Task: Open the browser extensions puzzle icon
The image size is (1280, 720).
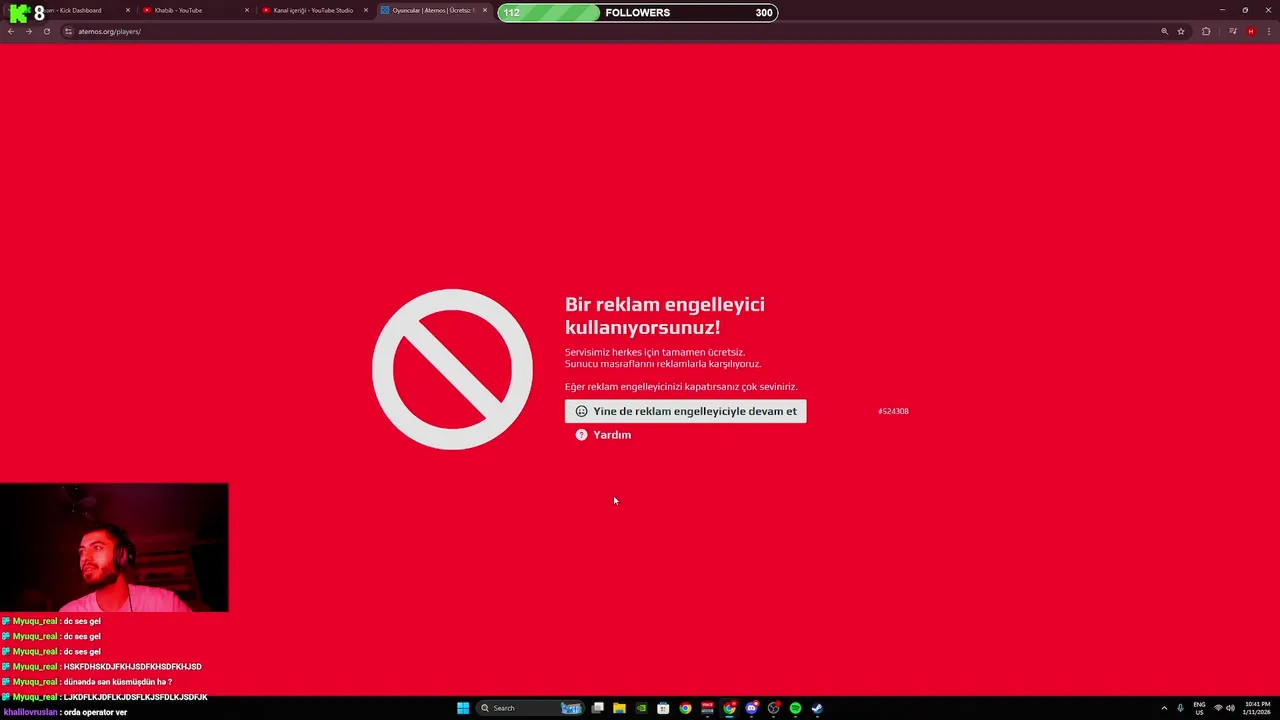Action: [1206, 31]
